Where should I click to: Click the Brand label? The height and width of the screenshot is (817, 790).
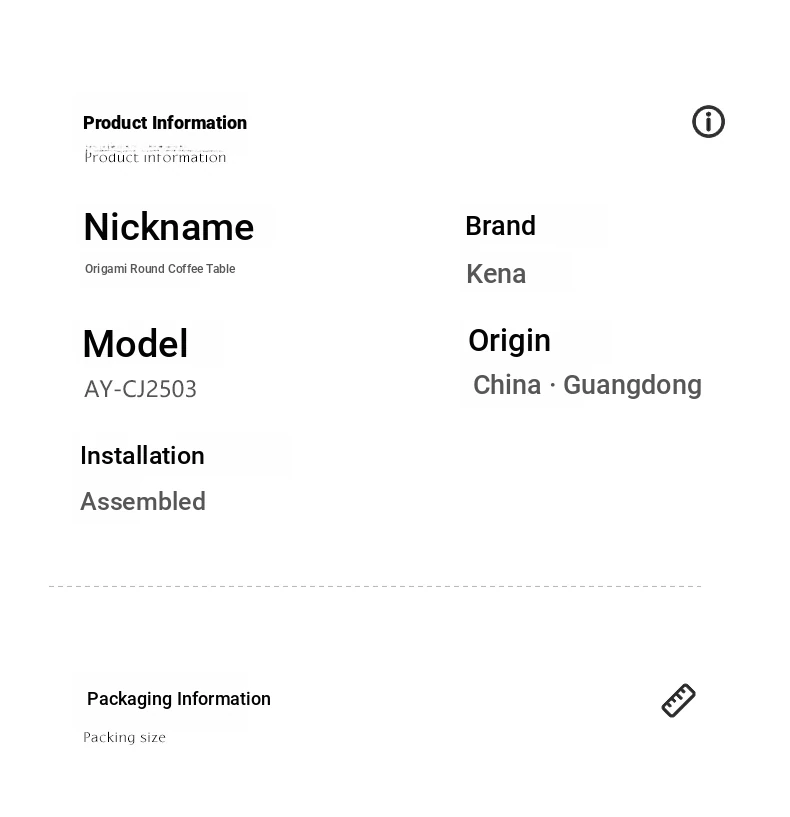[x=500, y=226]
